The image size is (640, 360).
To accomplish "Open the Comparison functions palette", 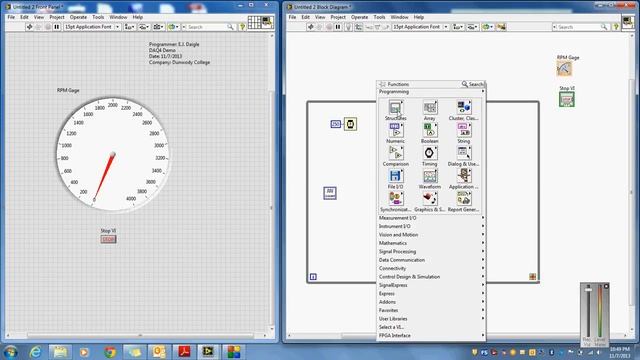I will 395,153.
